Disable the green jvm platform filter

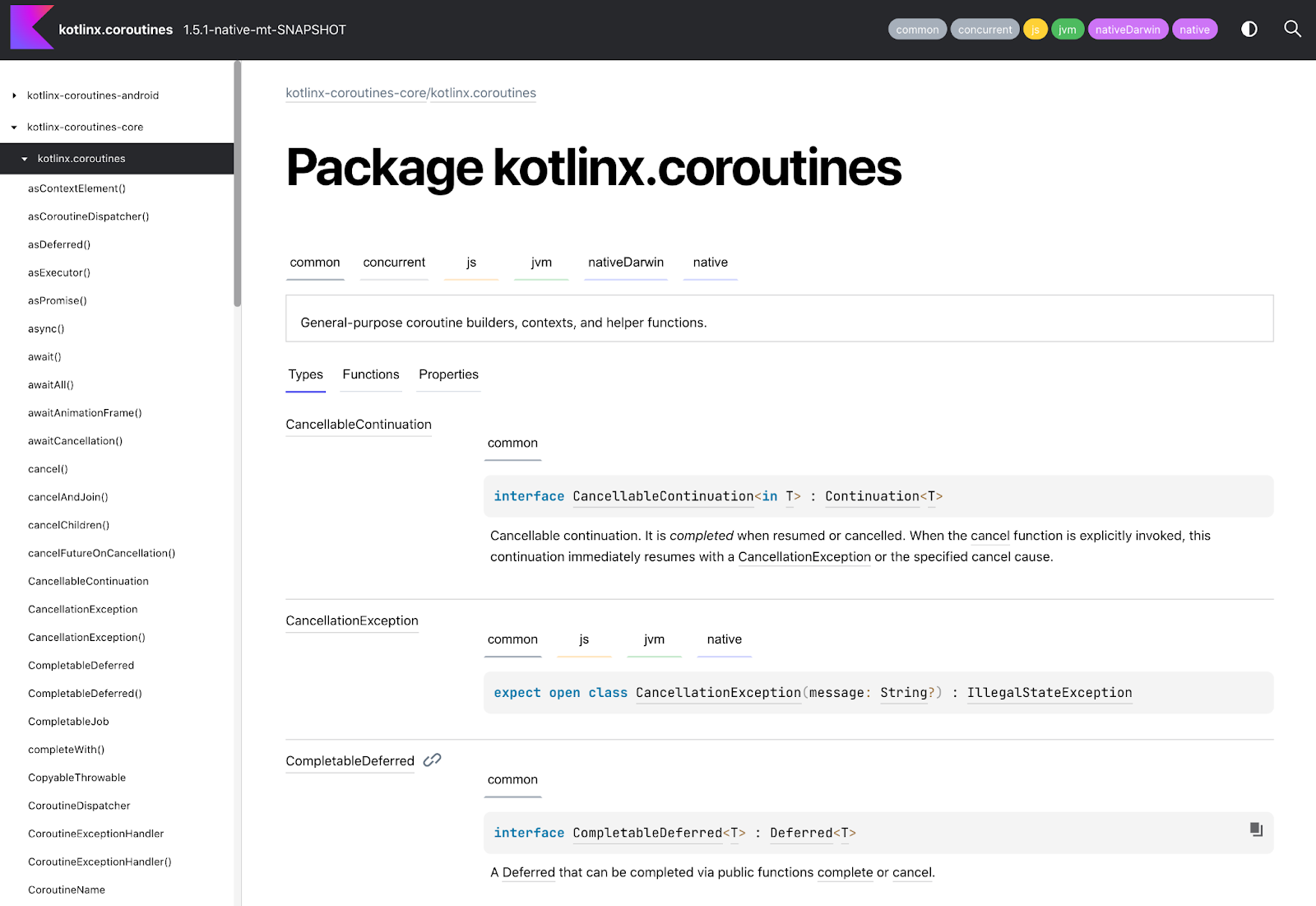[1067, 30]
